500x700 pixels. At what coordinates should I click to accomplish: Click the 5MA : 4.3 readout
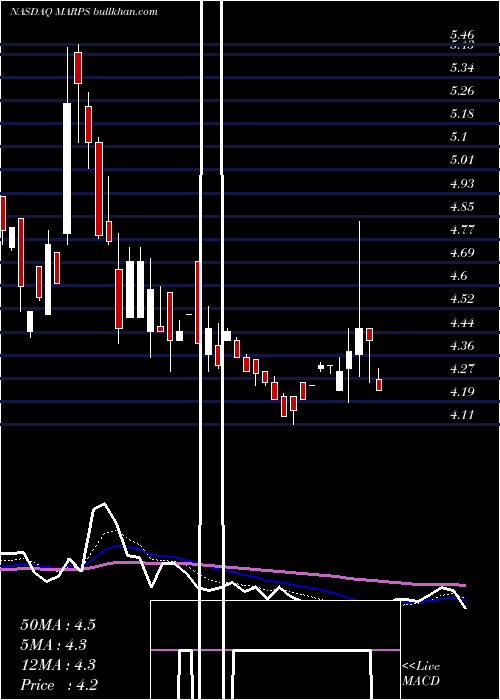pyautogui.click(x=54, y=645)
